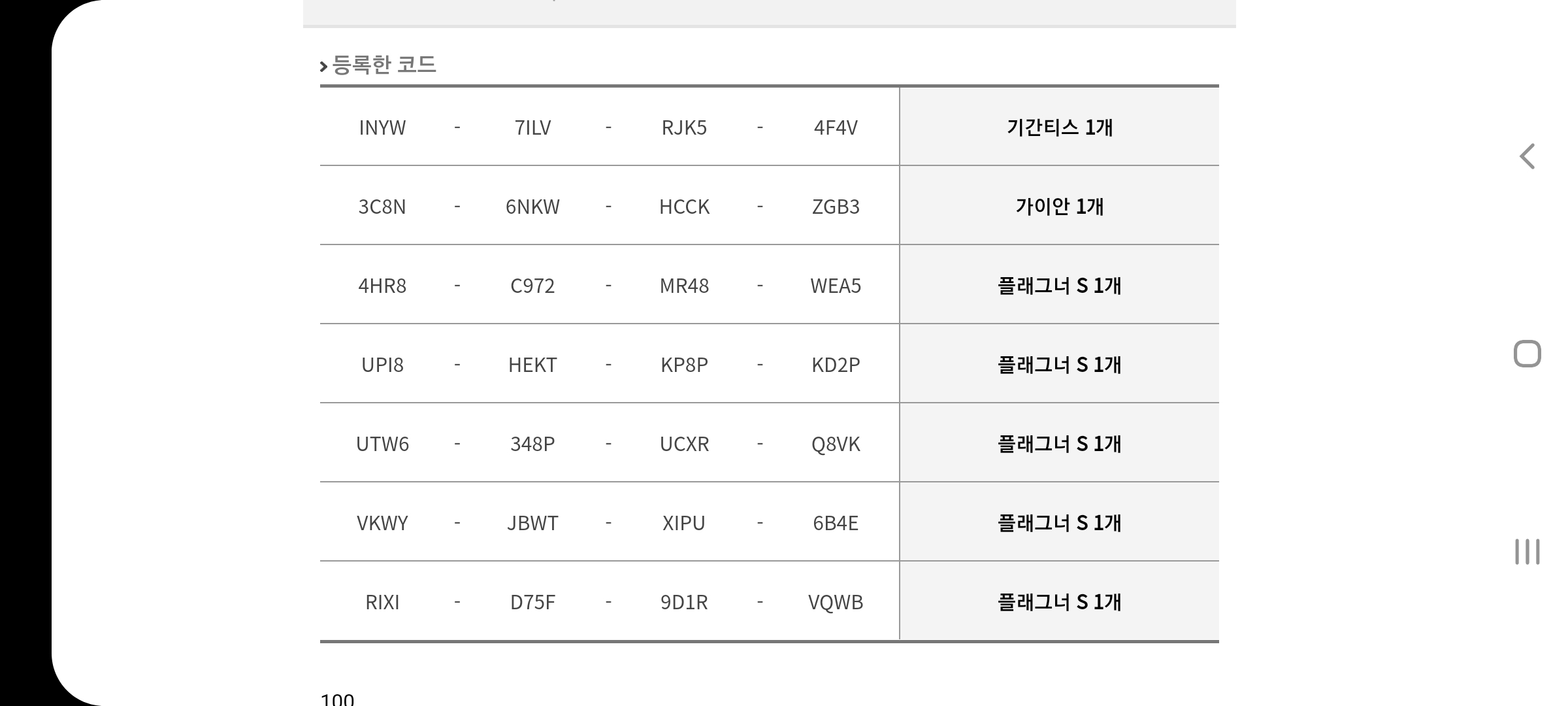This screenshot has width=1568, height=706.
Task: Tap the Android home button
Action: [x=1527, y=354]
